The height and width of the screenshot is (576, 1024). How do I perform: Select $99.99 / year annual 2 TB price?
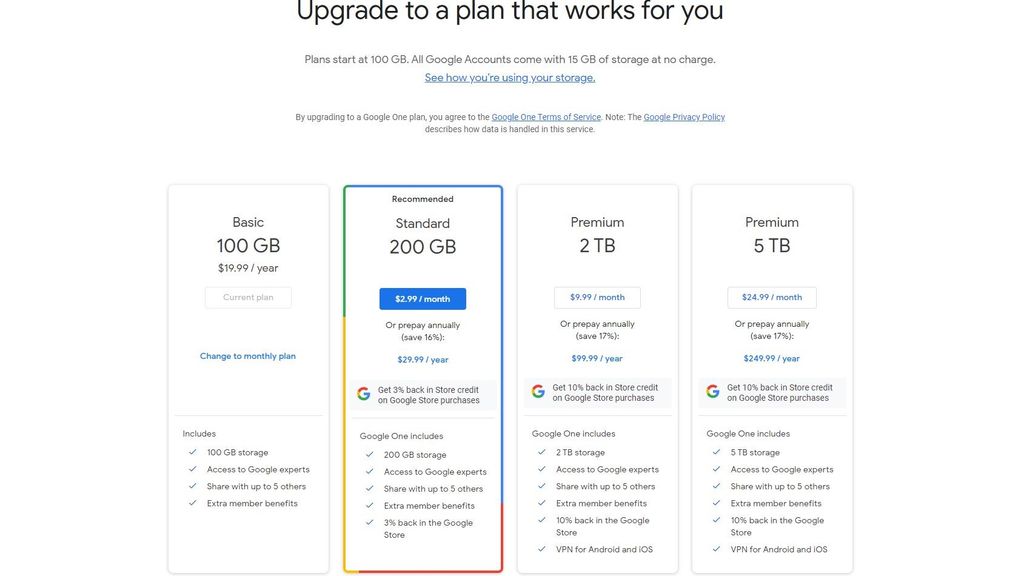pos(597,359)
